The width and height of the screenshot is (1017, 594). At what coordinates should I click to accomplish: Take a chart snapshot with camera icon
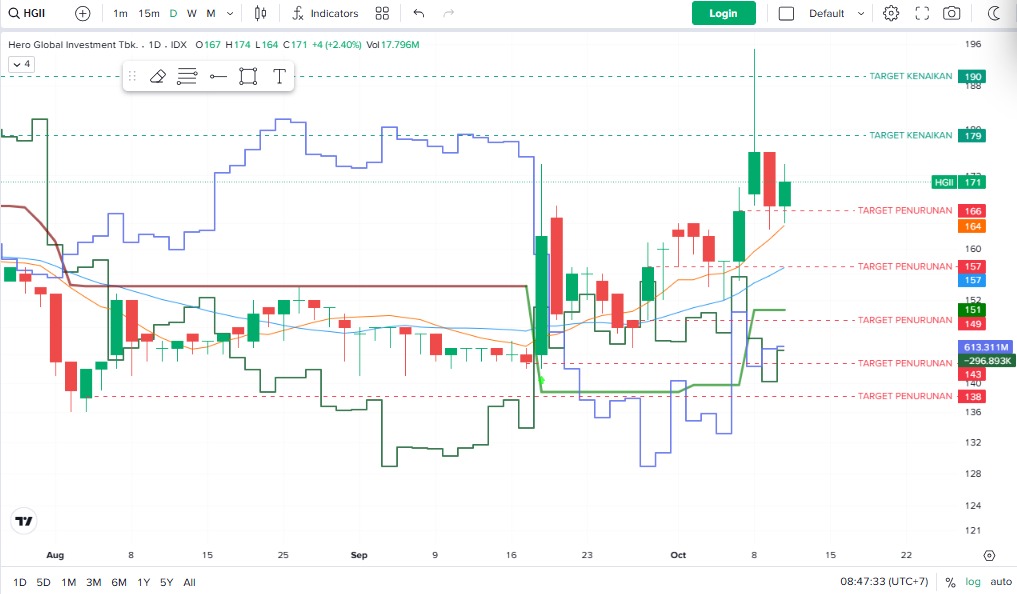[952, 14]
